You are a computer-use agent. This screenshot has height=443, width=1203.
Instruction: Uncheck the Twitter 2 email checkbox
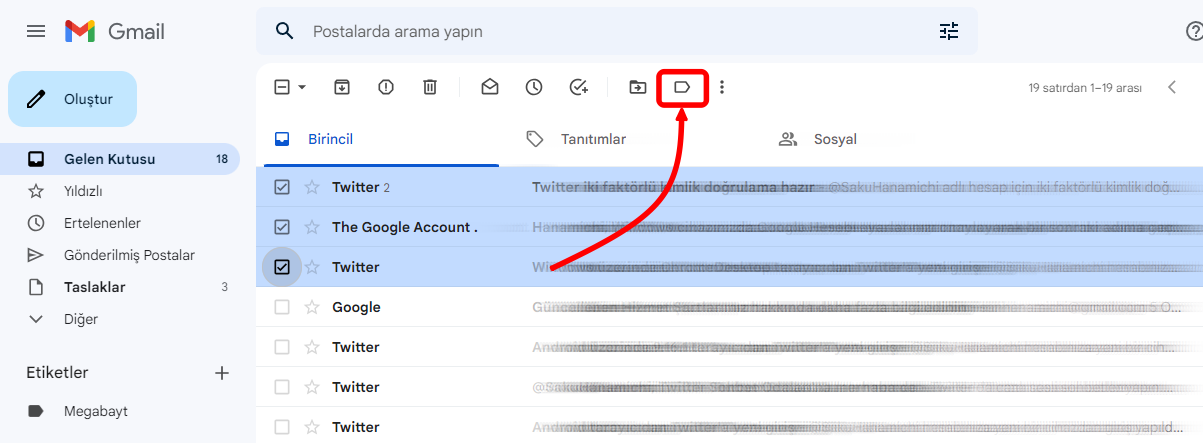(x=282, y=187)
